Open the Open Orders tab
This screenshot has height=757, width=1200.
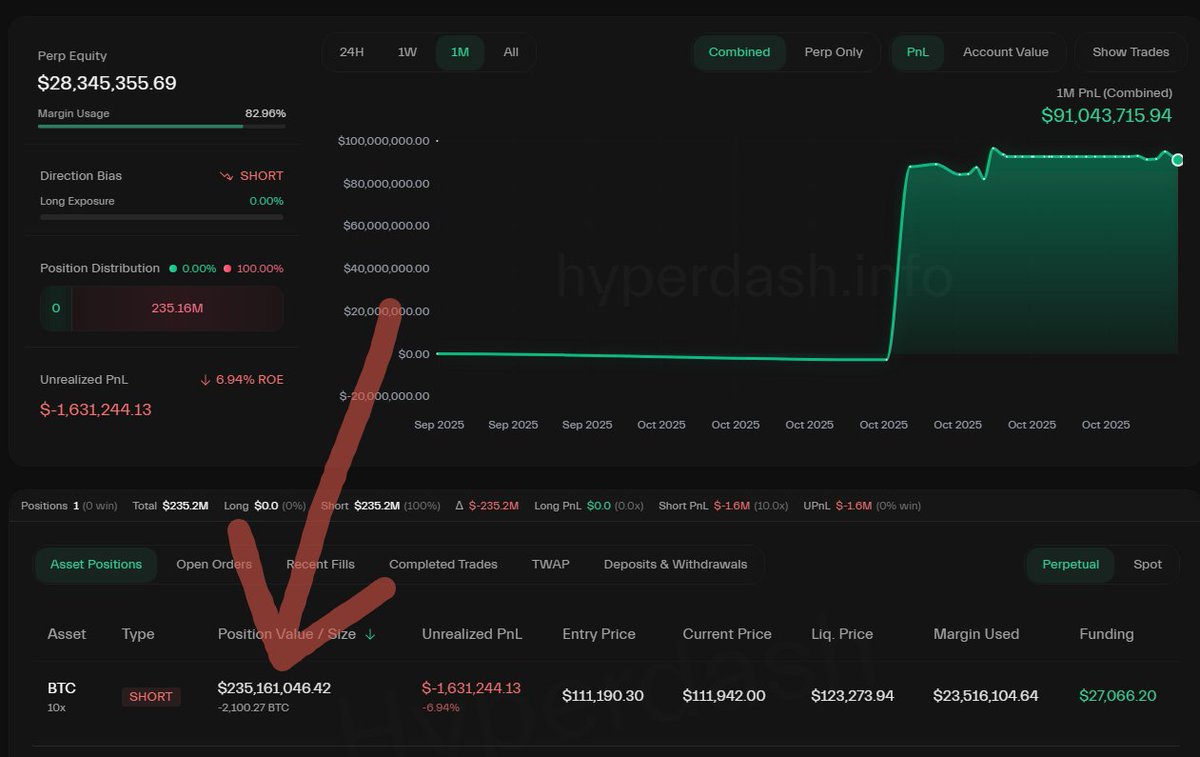coord(214,564)
